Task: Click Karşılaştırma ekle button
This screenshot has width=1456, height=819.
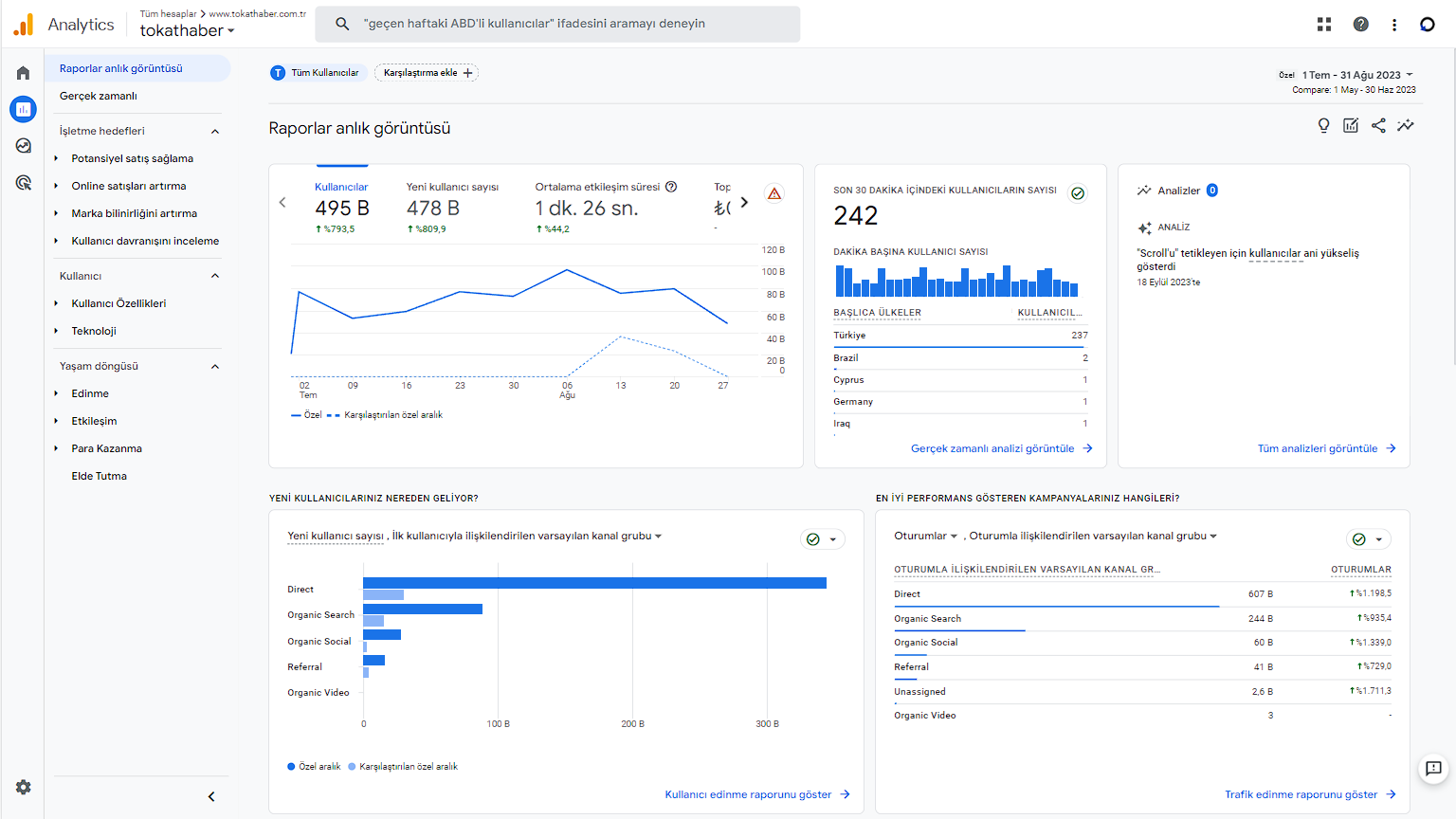Action: point(427,73)
